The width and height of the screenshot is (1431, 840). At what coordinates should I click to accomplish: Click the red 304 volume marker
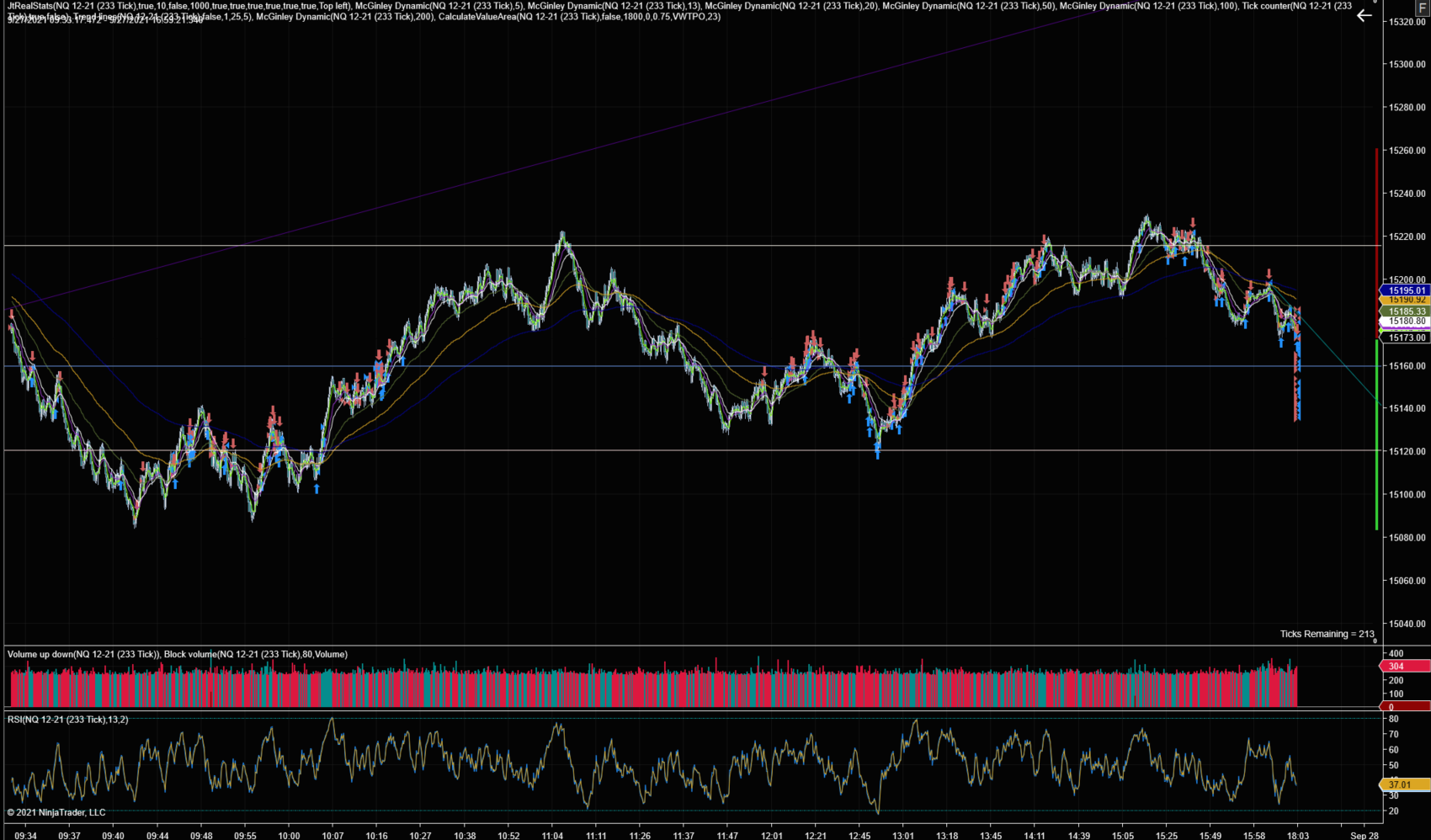1405,666
